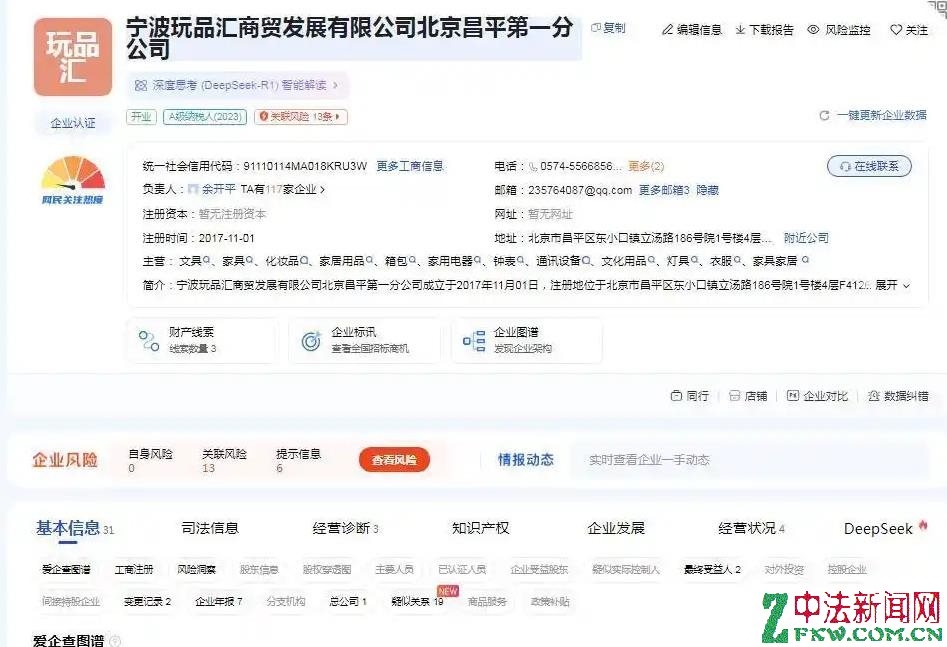This screenshot has width=947, height=647.
Task: Find 附近公司 nearby companies
Action: (806, 238)
